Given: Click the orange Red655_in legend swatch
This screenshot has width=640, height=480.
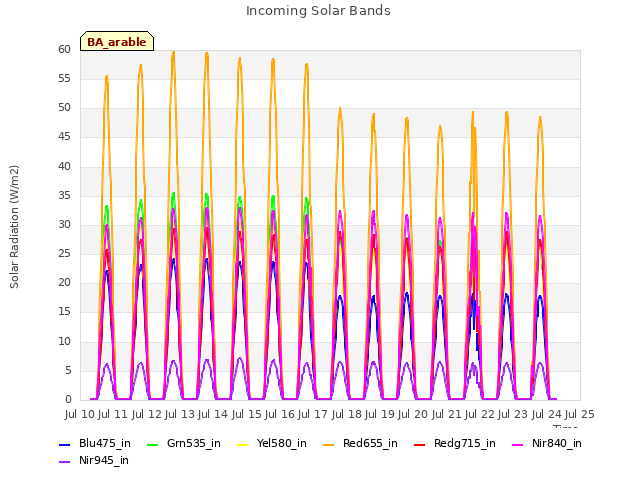Looking at the screenshot, I should [x=329, y=444].
